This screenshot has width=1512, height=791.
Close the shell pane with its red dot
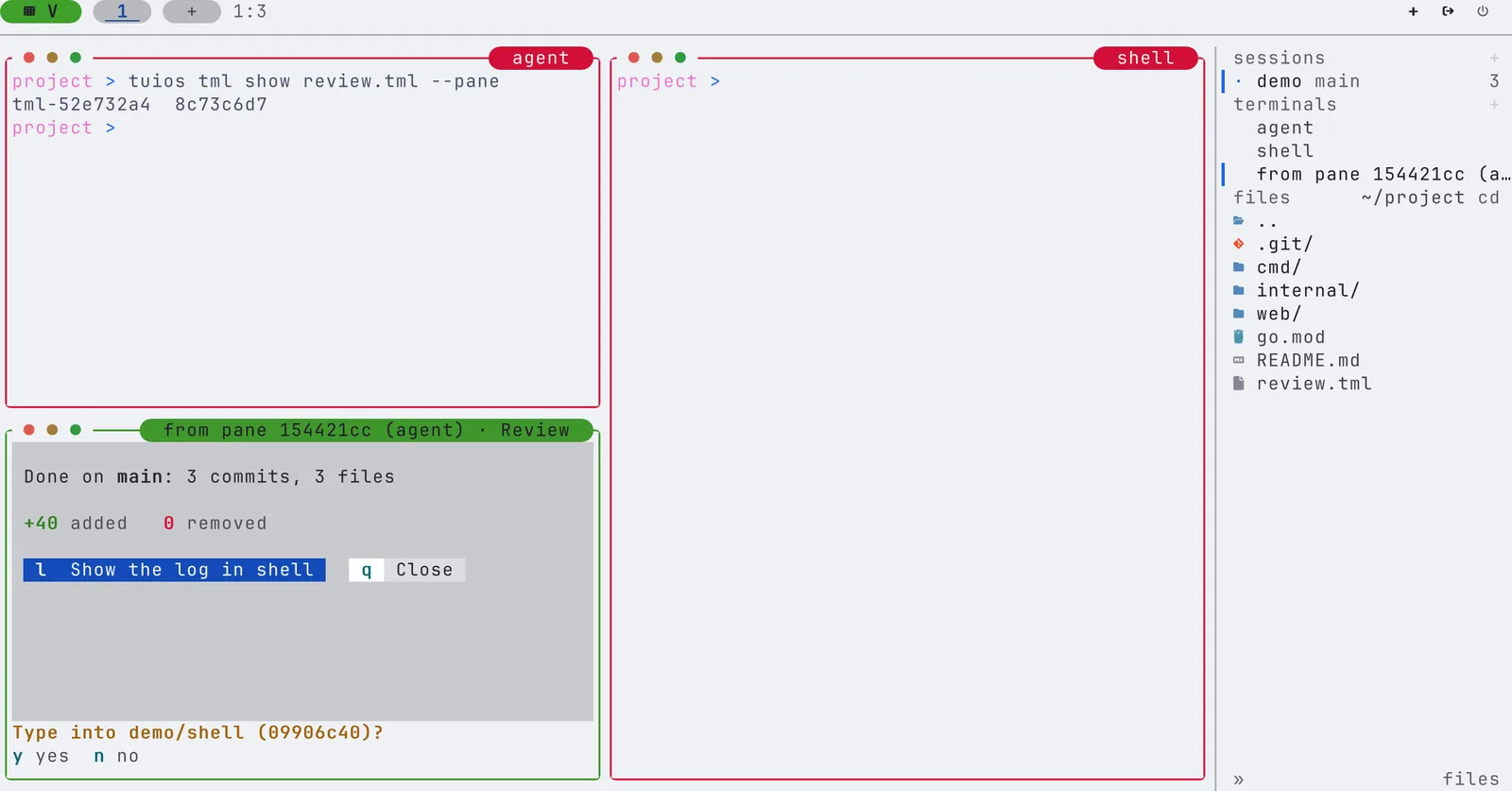click(x=634, y=58)
